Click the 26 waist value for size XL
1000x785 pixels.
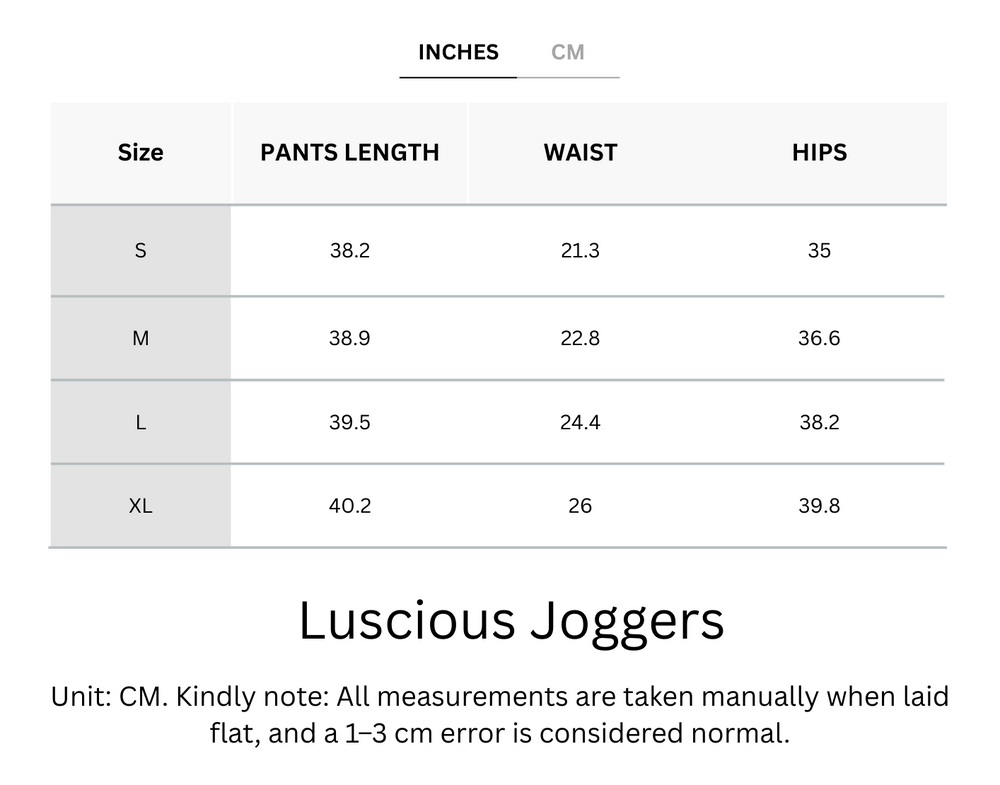pyautogui.click(x=580, y=506)
